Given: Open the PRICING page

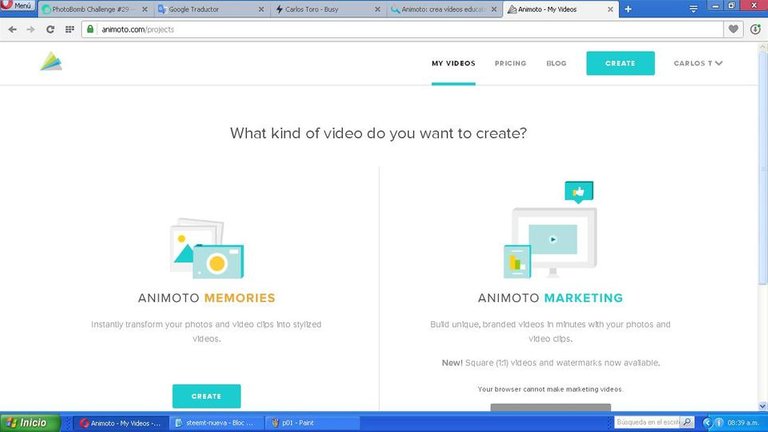Looking at the screenshot, I should pyautogui.click(x=510, y=63).
